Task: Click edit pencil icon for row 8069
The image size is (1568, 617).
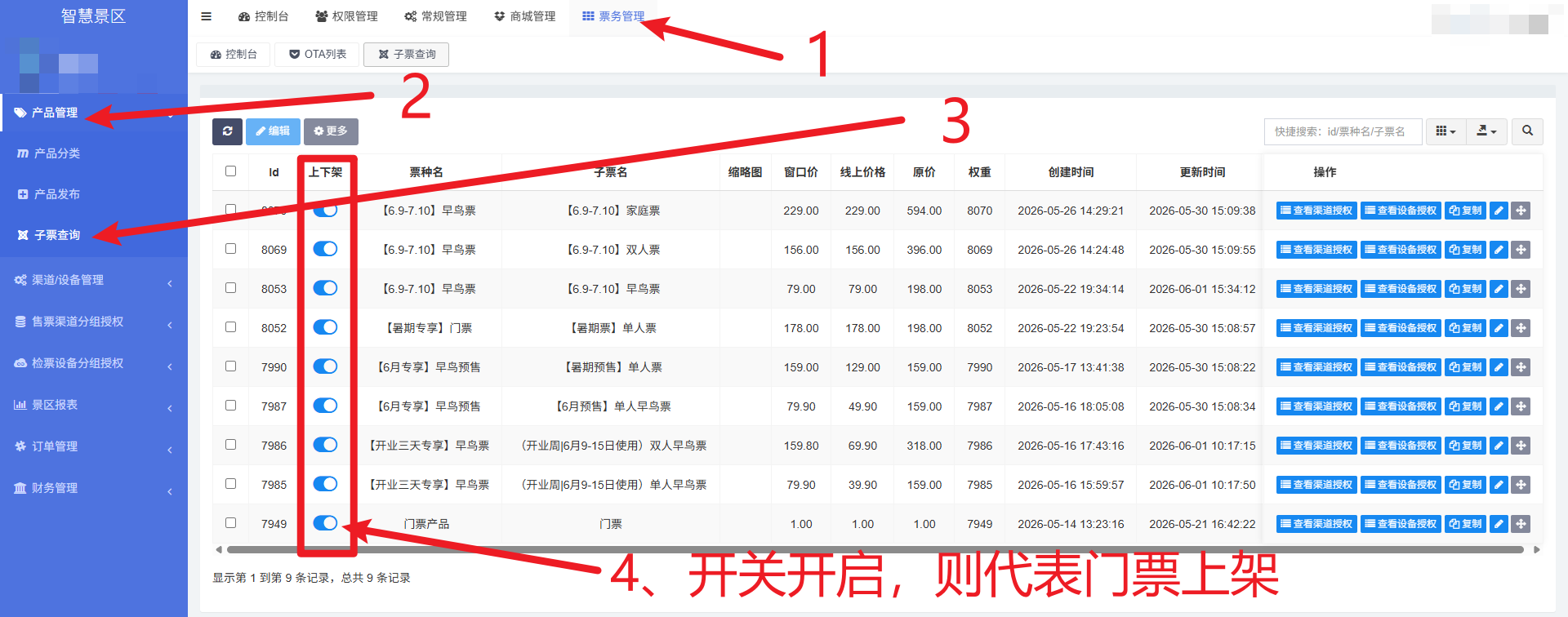Action: pos(1499,250)
